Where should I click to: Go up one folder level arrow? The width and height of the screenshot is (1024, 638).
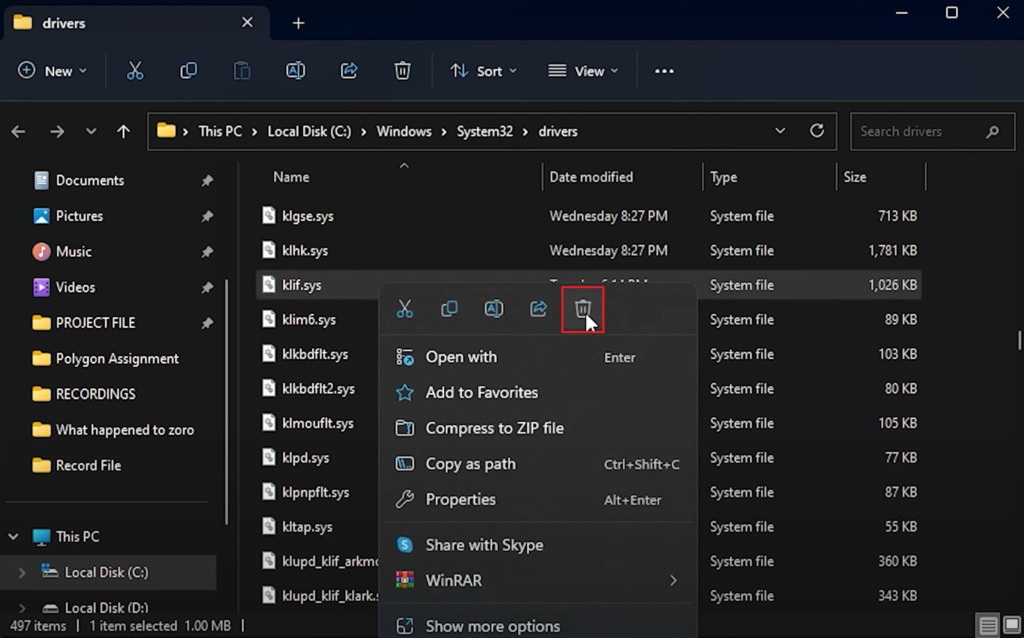(x=123, y=131)
